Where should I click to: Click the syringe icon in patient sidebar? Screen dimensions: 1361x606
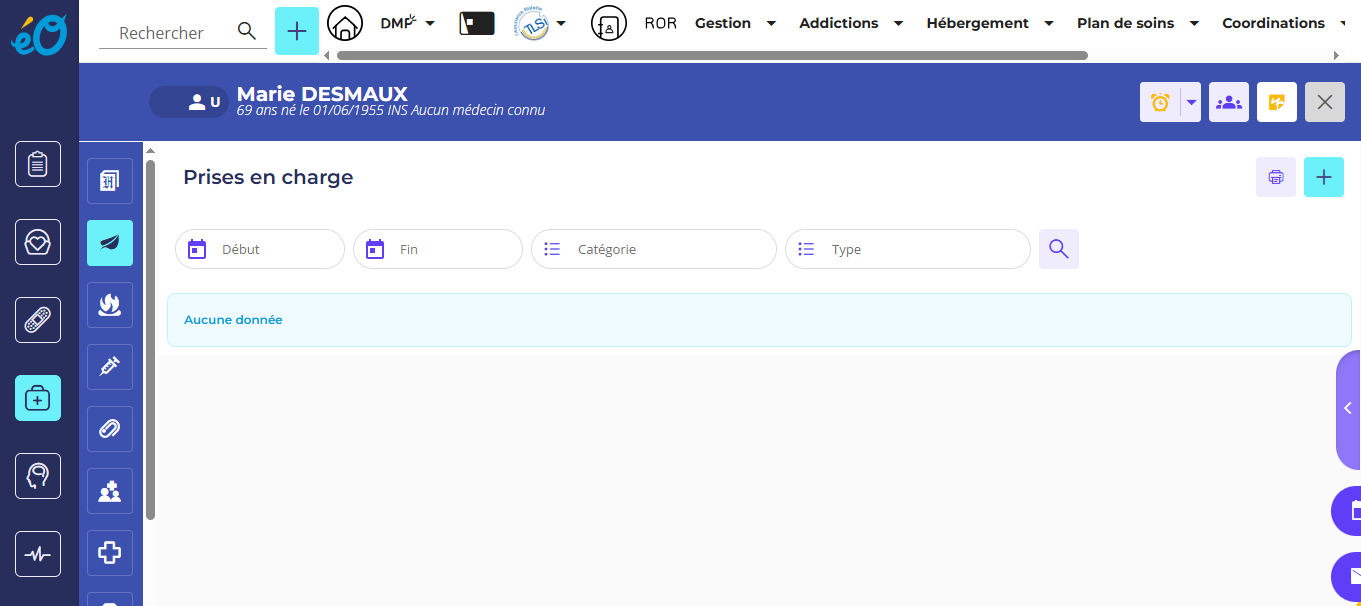110,367
